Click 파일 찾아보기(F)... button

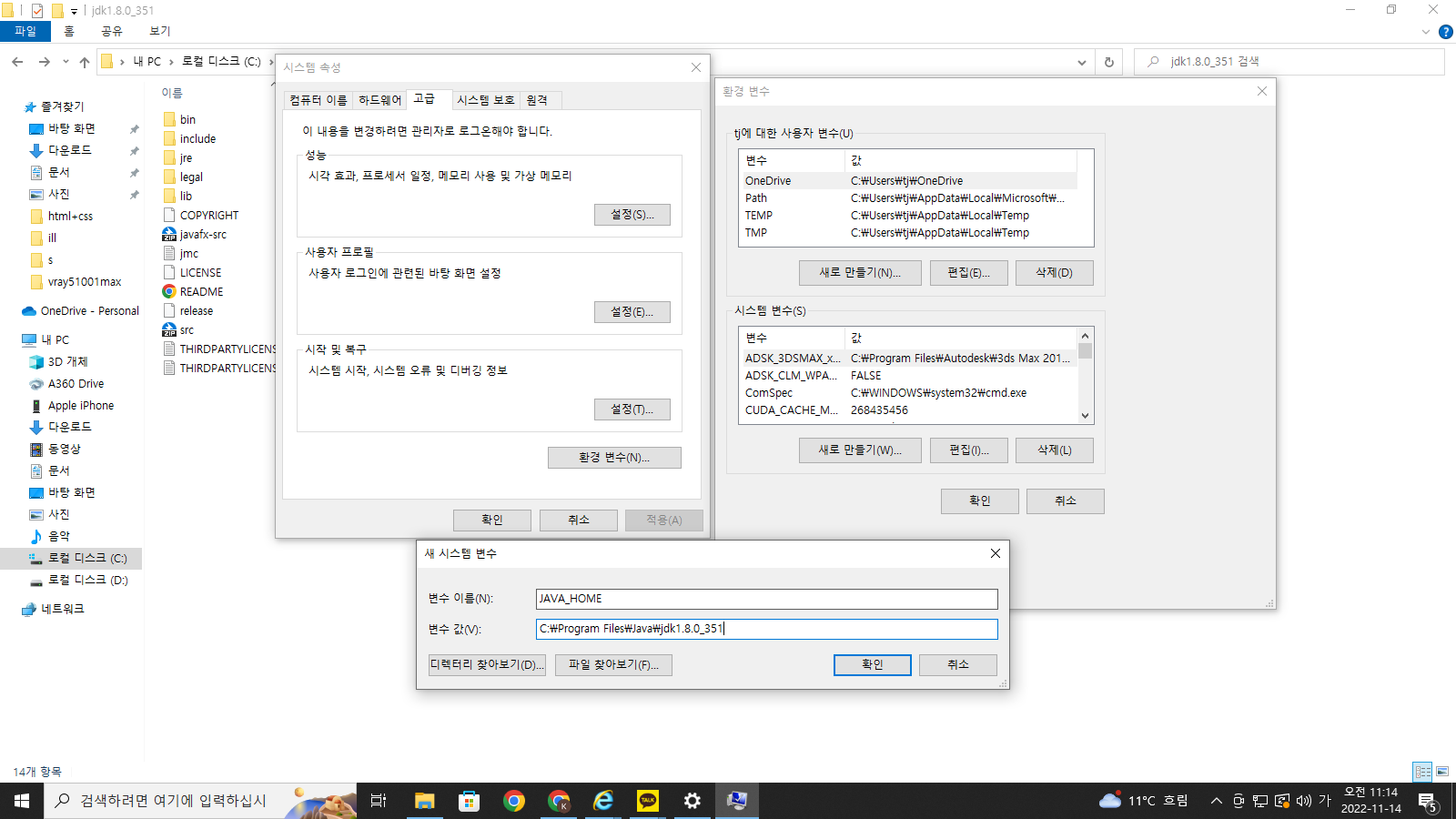pyautogui.click(x=614, y=665)
